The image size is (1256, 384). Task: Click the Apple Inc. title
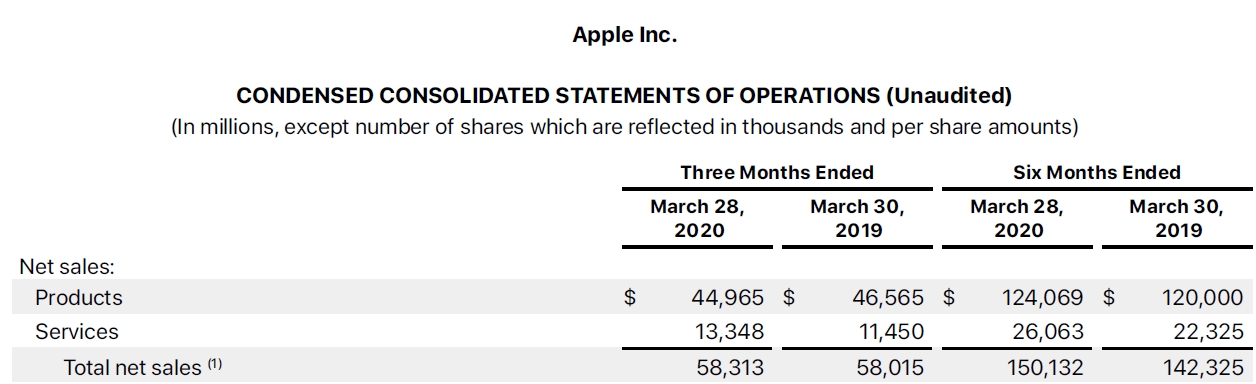coord(625,35)
